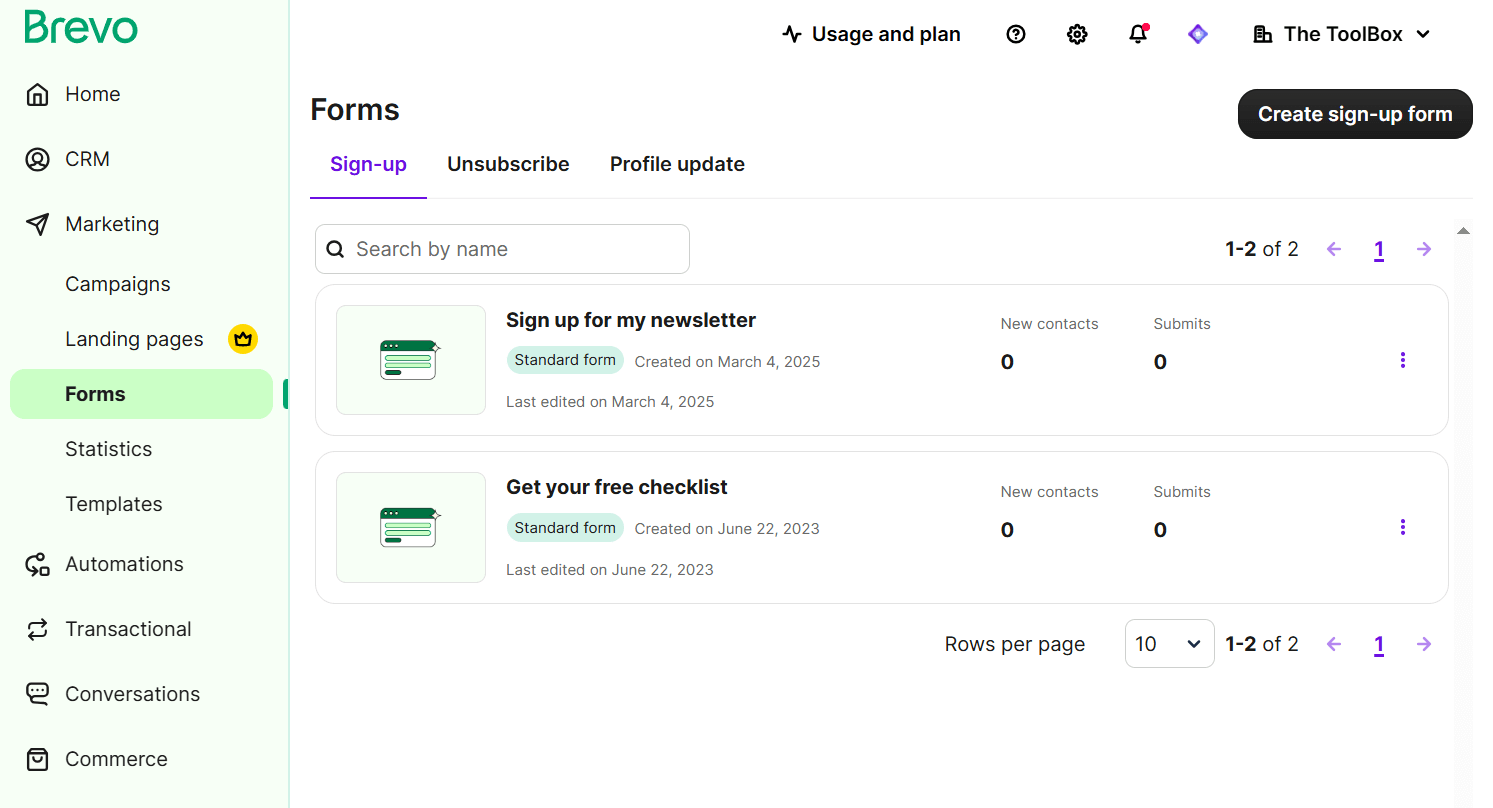Click the help question mark icon
Screen dimensions: 1493x808
pyautogui.click(x=1016, y=34)
